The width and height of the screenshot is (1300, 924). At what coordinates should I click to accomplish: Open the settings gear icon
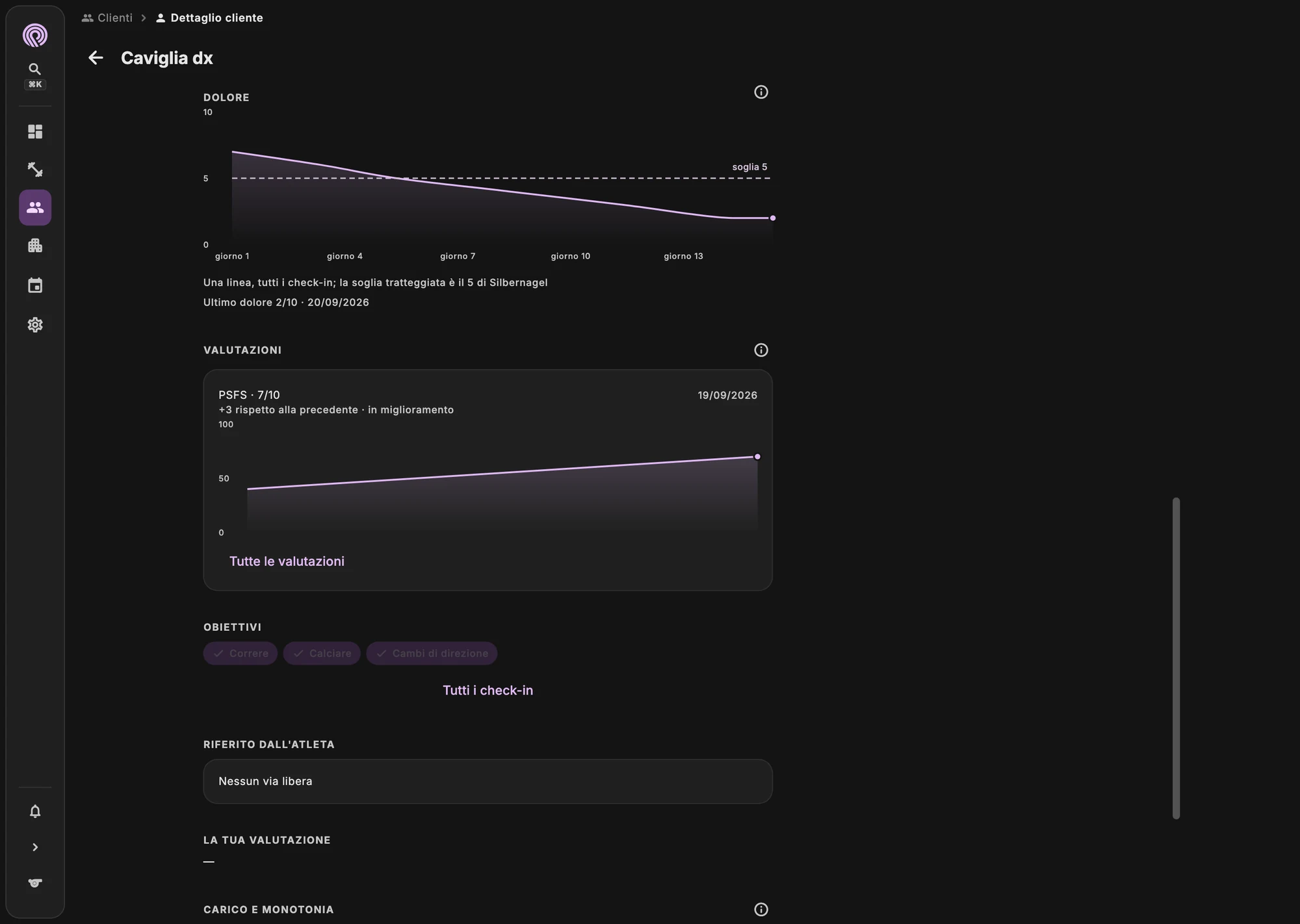[x=35, y=324]
